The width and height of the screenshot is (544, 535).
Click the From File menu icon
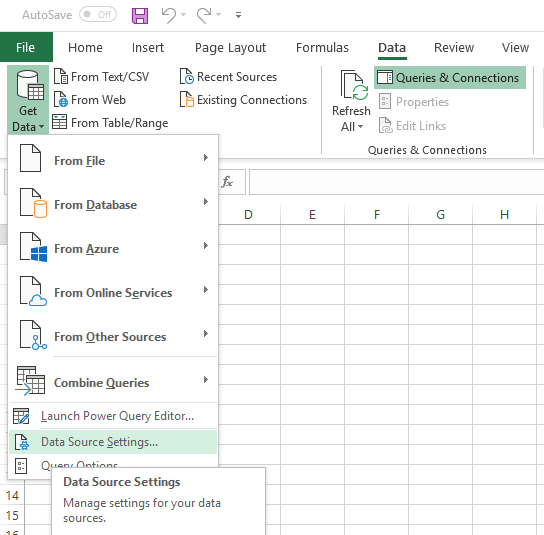coord(31,158)
